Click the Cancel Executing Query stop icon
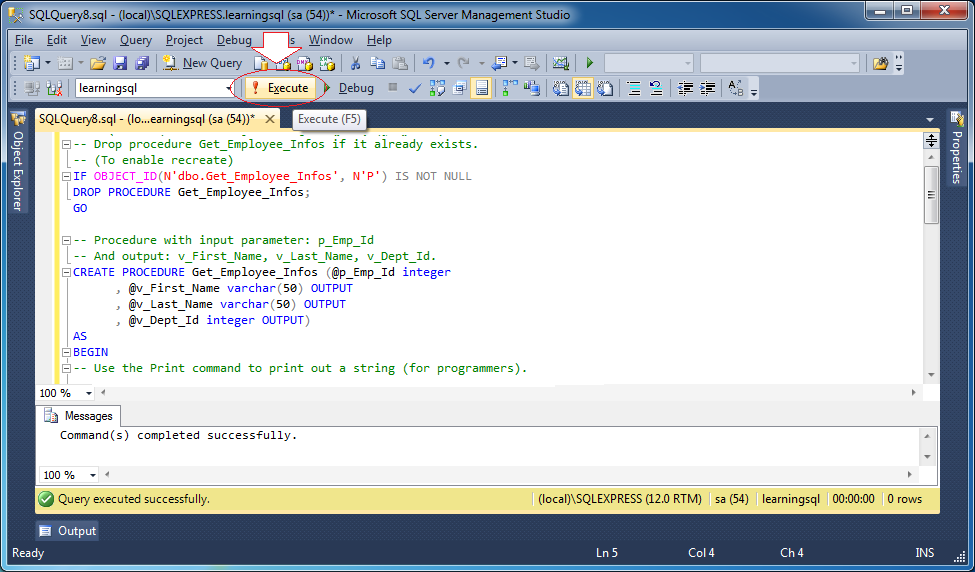Viewport: 975px width, 572px height. [392, 88]
